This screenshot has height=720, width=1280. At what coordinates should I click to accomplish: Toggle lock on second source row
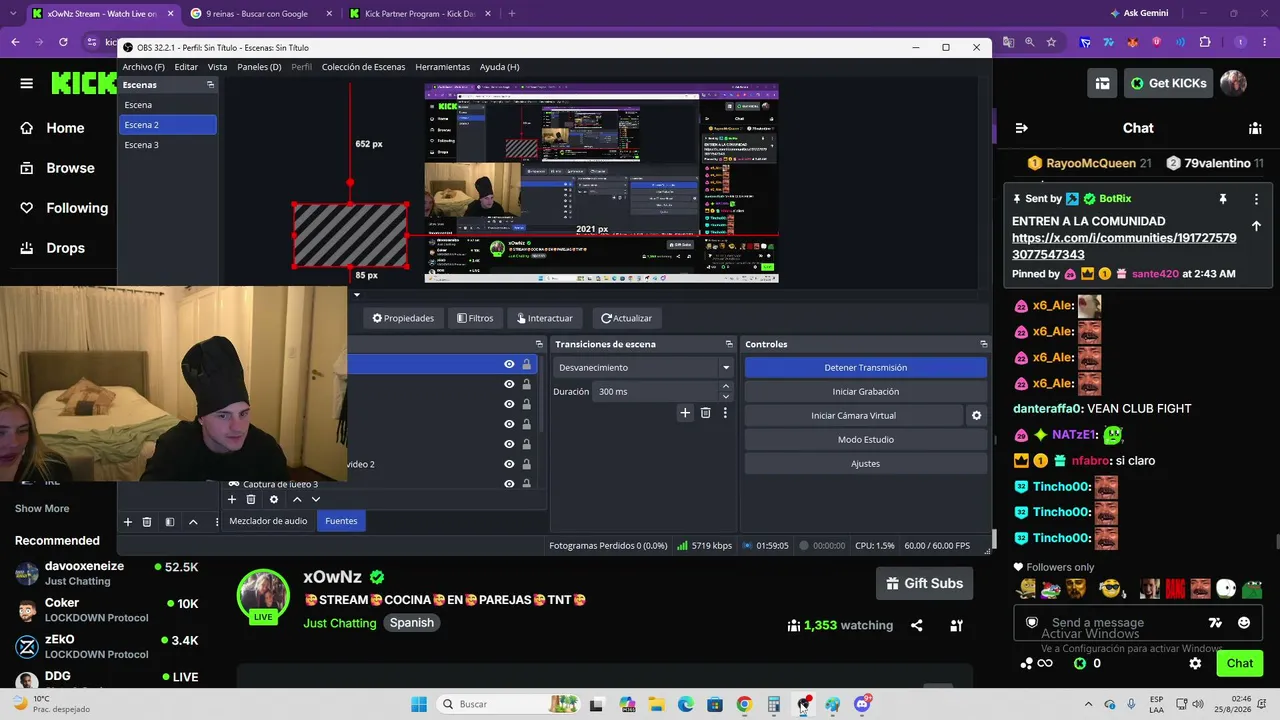tap(526, 384)
